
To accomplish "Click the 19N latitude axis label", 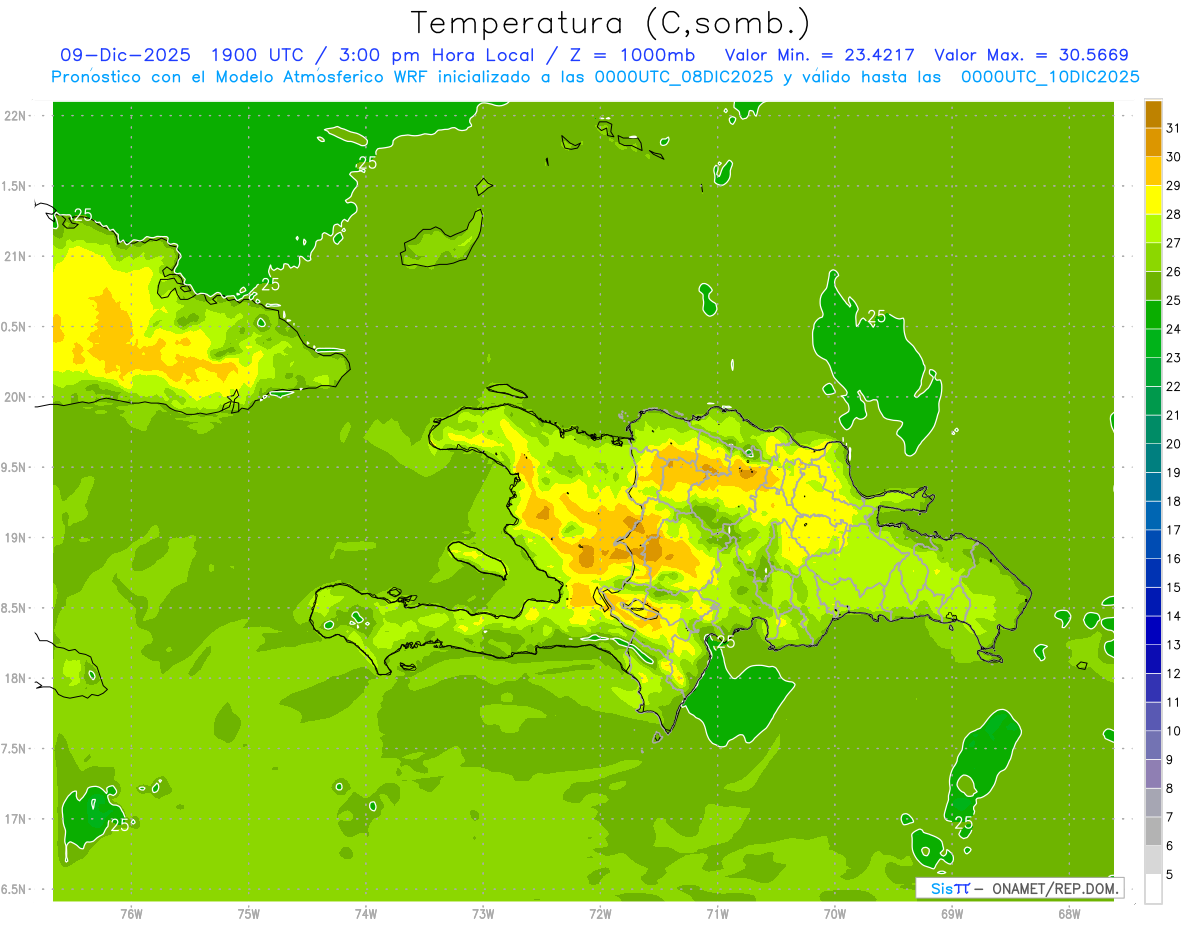I will point(17,538).
